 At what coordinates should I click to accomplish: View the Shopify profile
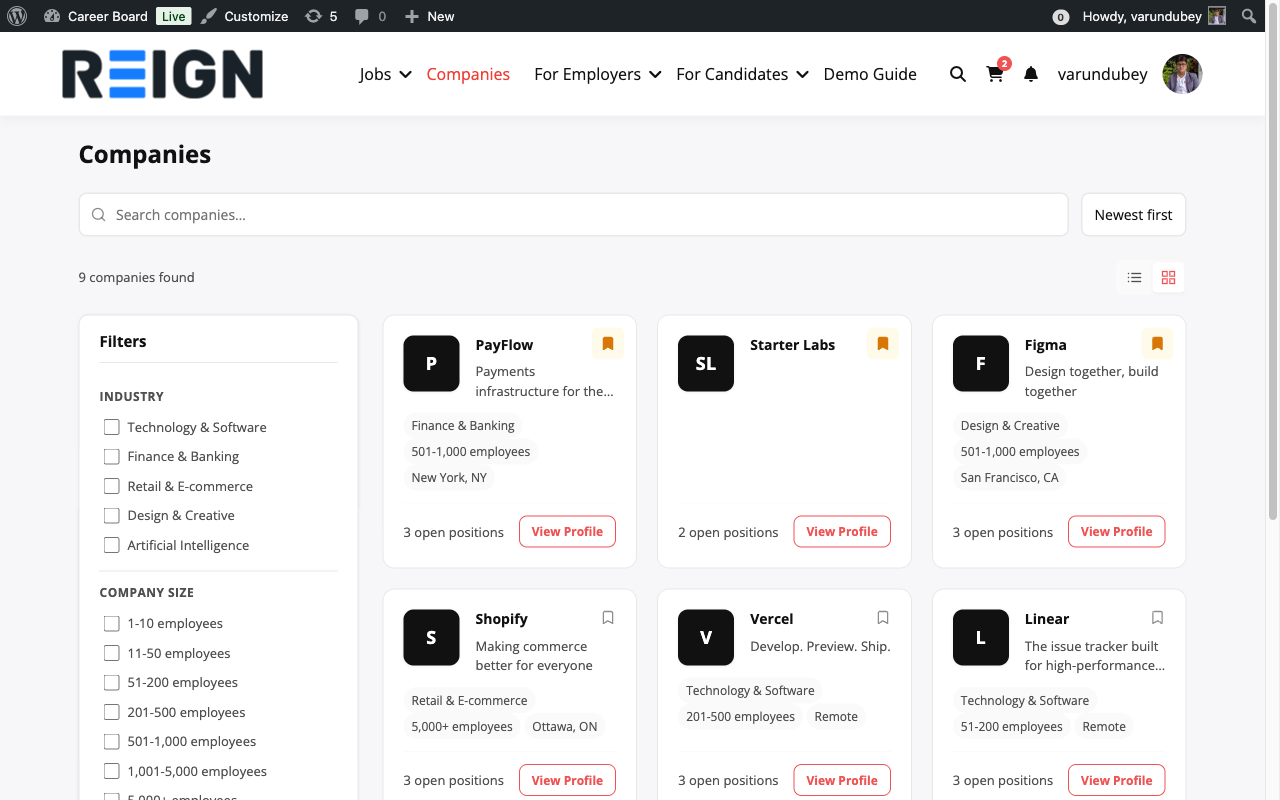coord(567,781)
